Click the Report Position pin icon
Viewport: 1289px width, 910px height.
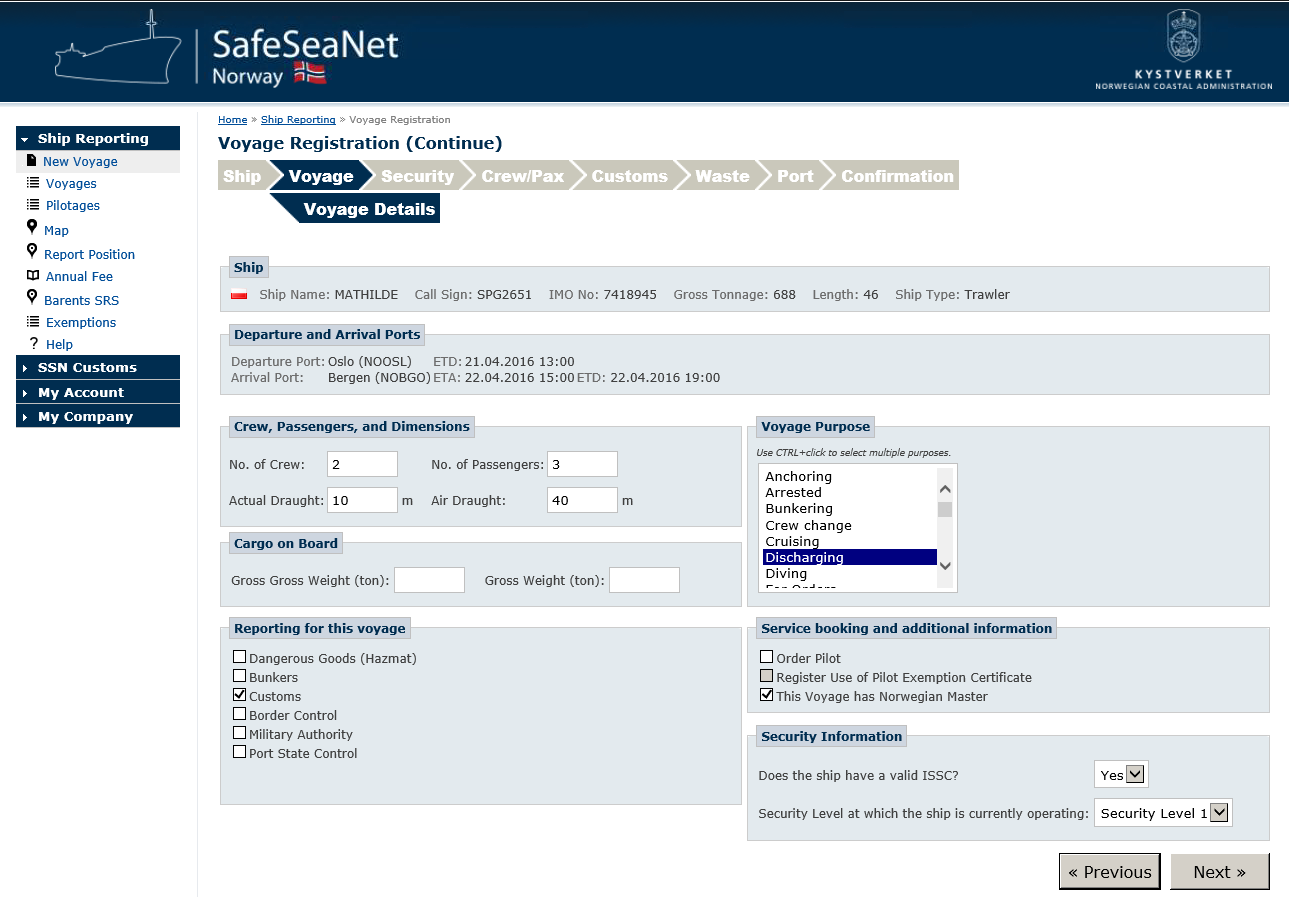pos(32,251)
